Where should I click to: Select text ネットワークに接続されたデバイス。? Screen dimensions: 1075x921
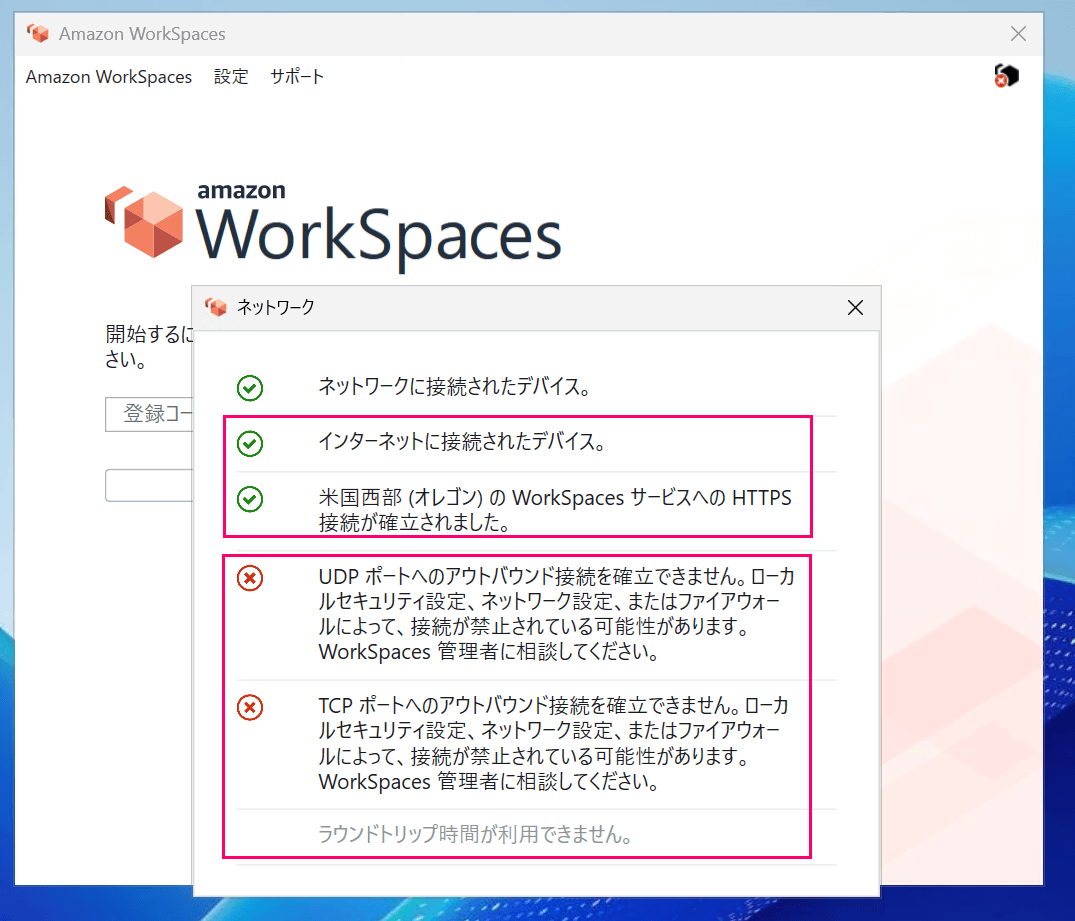tap(455, 387)
